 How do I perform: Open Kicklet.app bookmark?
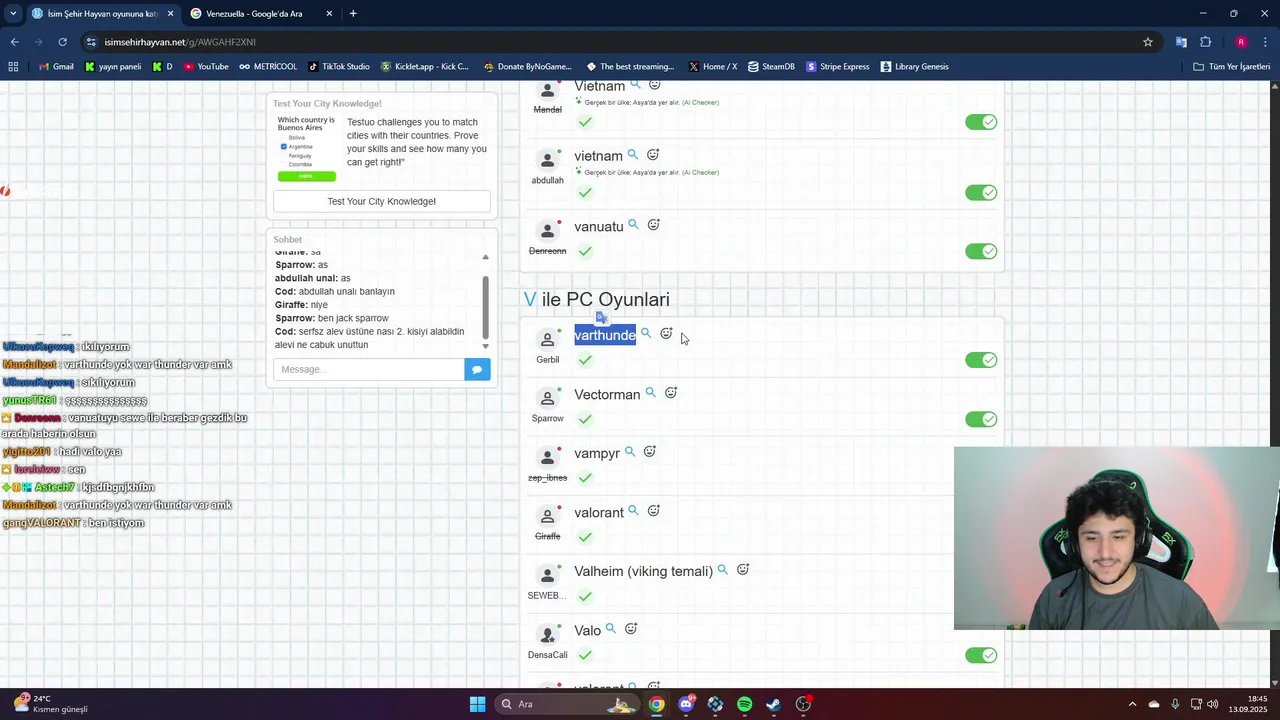(x=425, y=67)
